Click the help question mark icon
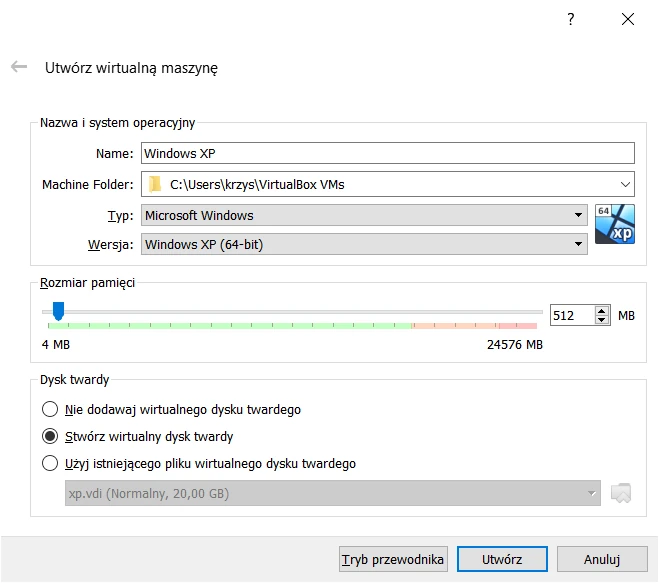The height and width of the screenshot is (583, 659). click(570, 19)
